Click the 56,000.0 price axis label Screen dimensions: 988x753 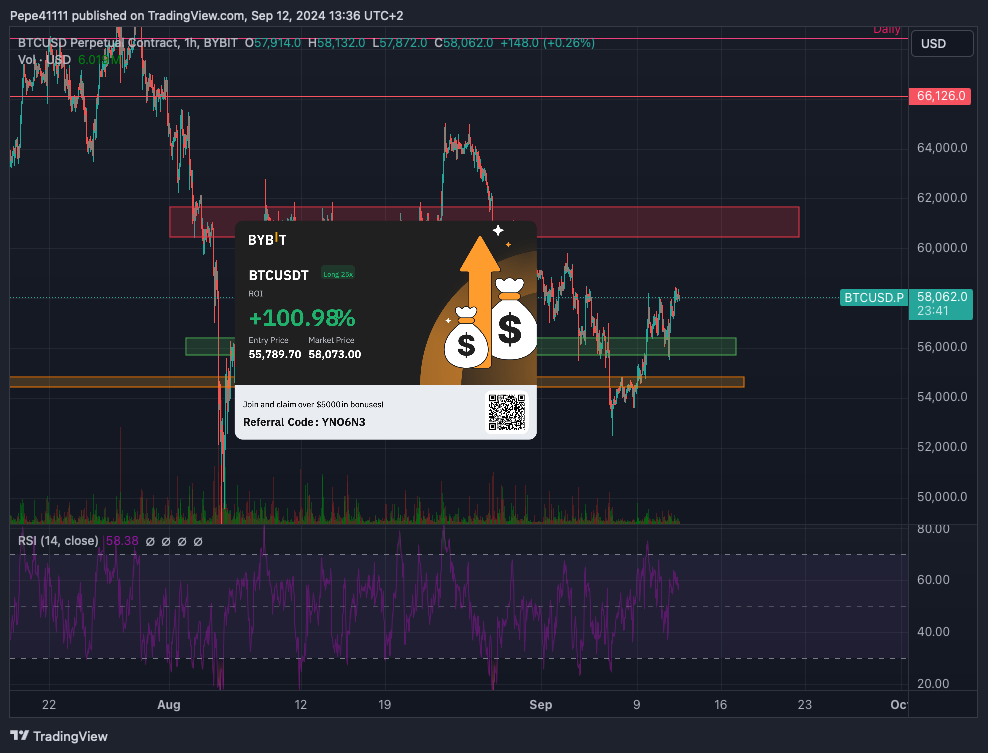942,347
